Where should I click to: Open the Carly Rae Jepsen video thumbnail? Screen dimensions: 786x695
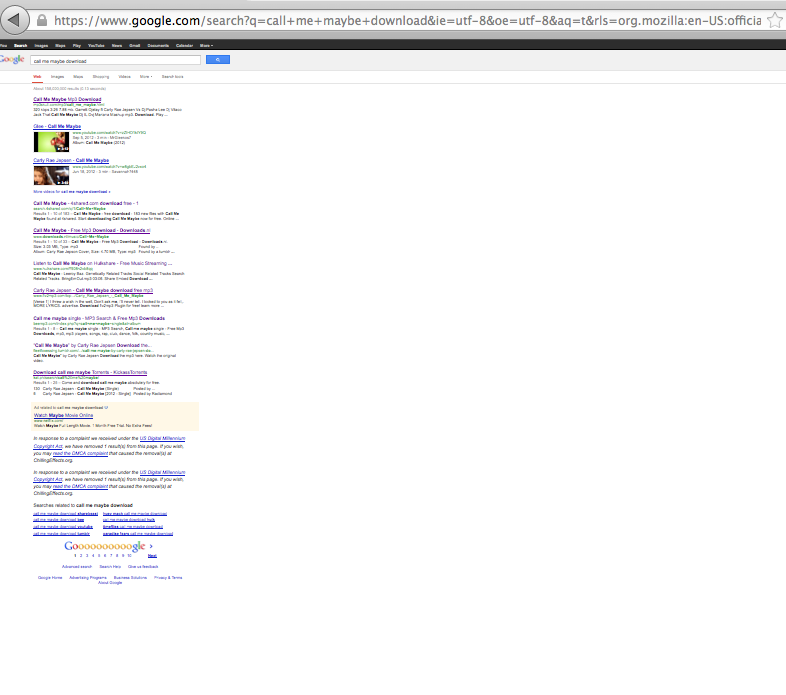click(x=50, y=175)
